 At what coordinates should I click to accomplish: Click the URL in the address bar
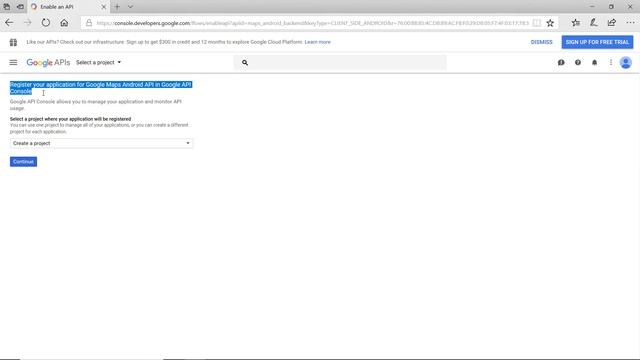pyautogui.click(x=313, y=23)
